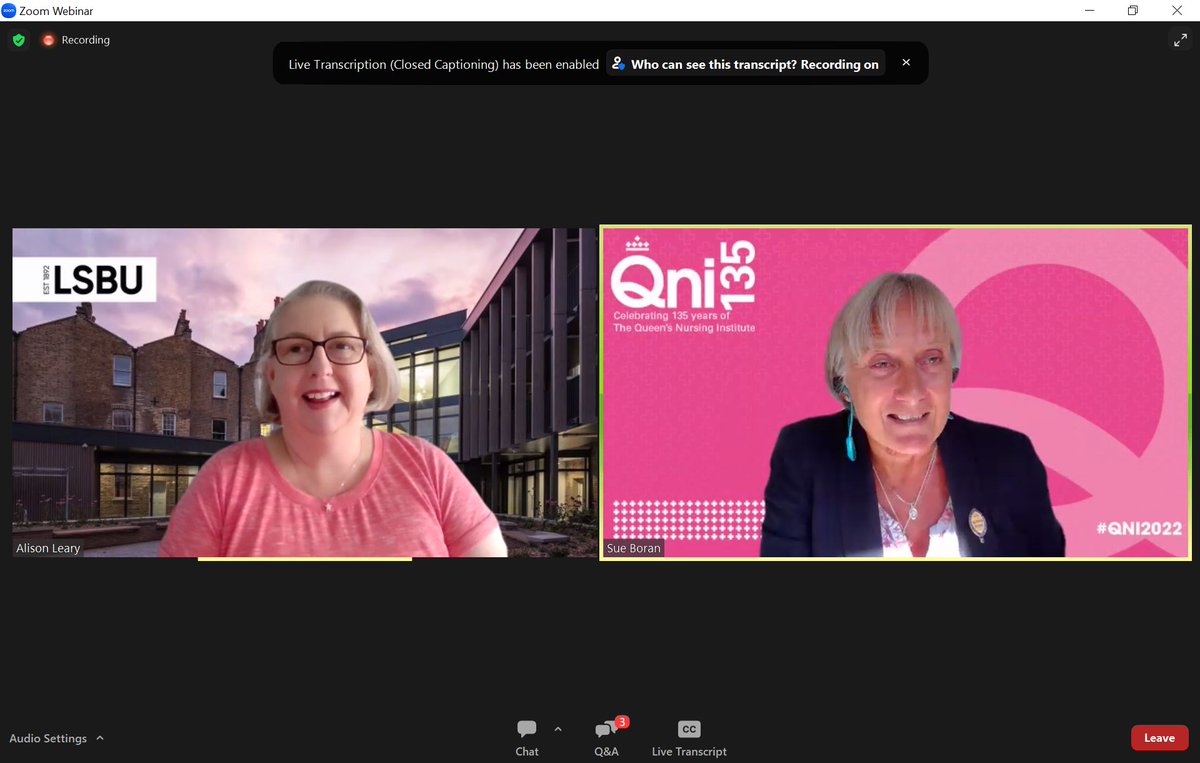The height and width of the screenshot is (763, 1200).
Task: Open the Q&A panel
Action: (606, 738)
